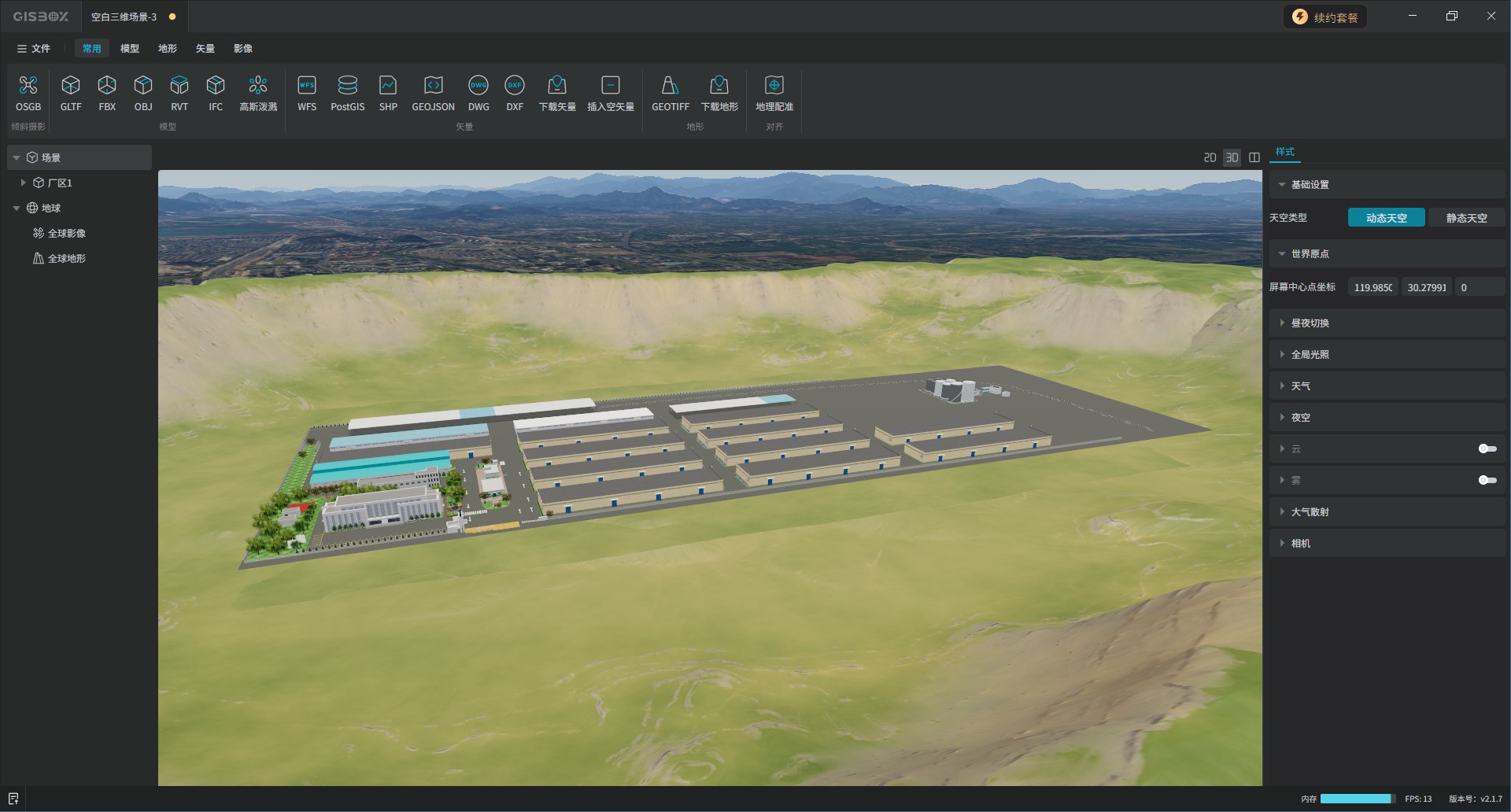
Task: Switch to the 常用 ribbon tab
Action: 92,49
